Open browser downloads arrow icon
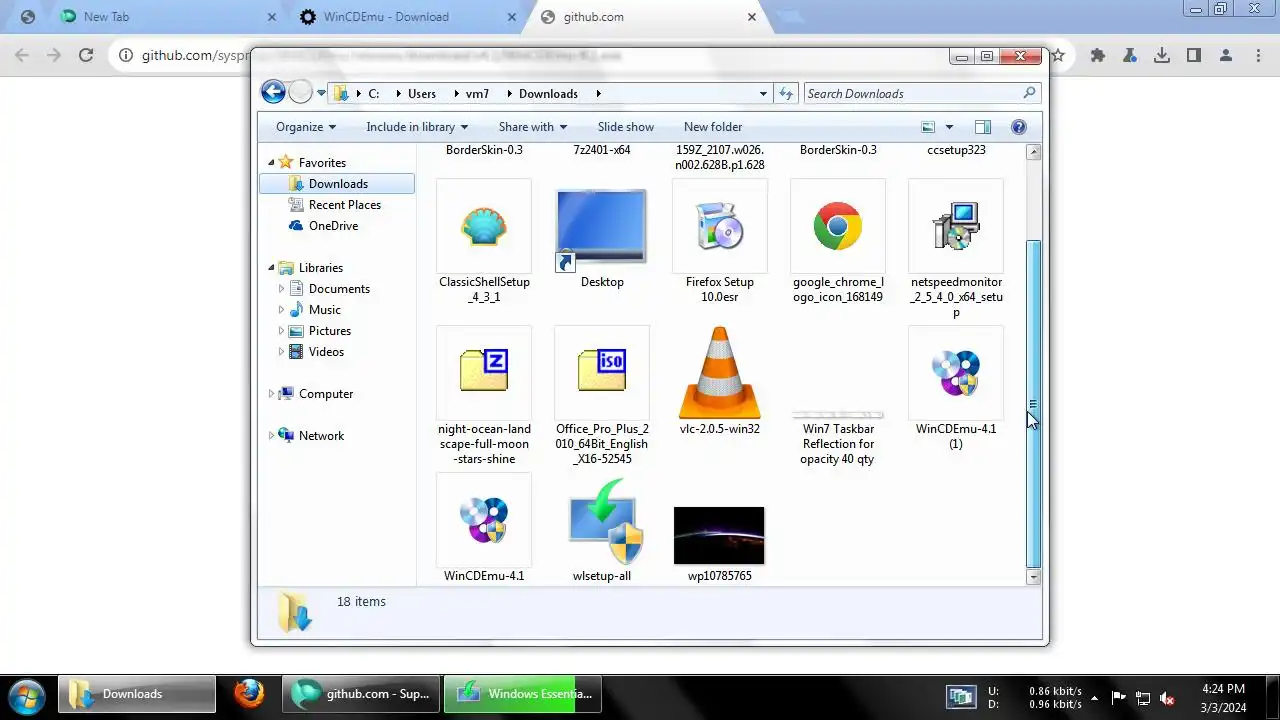Image resolution: width=1280 pixels, height=720 pixels. [1162, 56]
